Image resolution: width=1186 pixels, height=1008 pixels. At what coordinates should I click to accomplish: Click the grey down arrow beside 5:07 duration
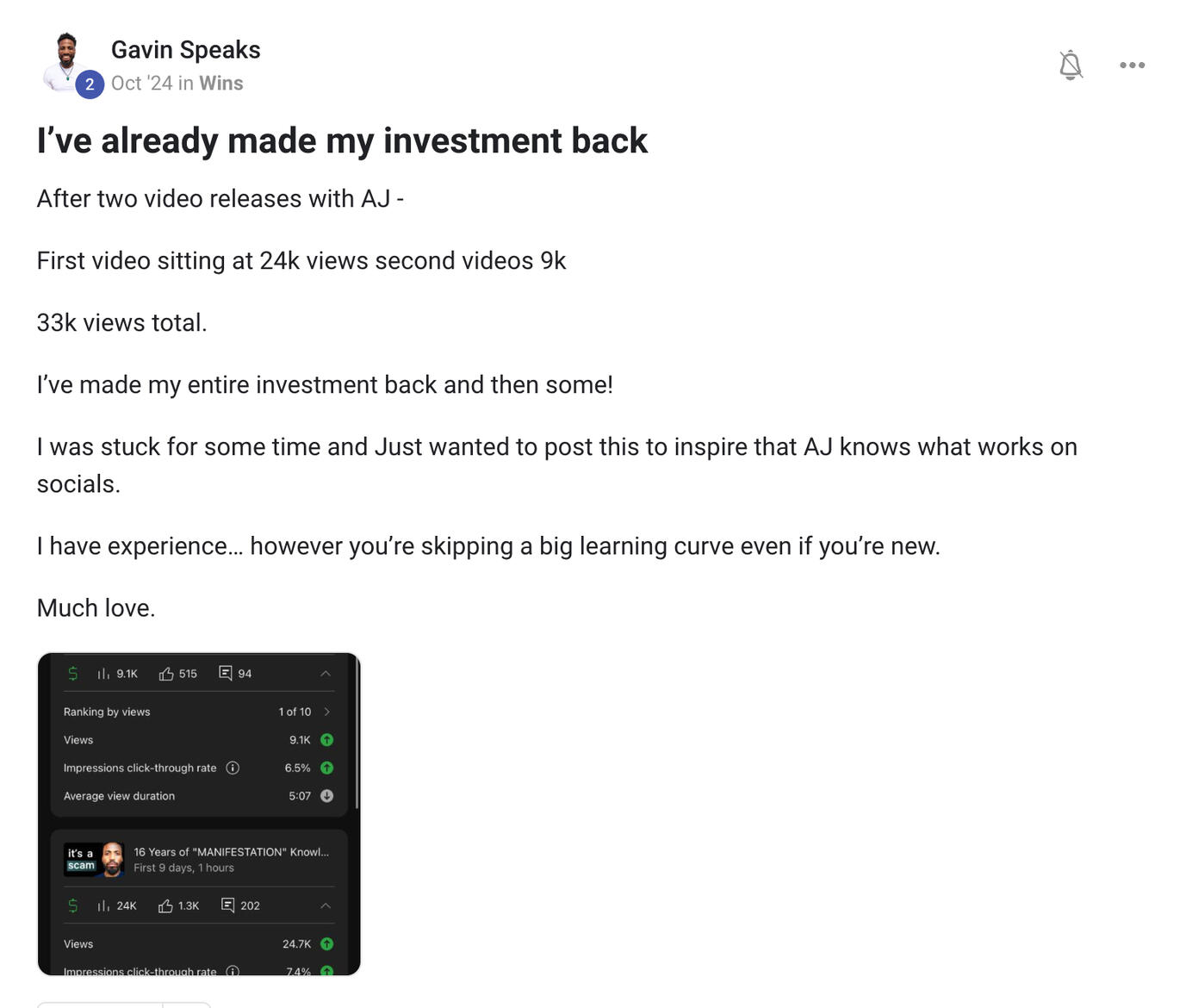point(327,796)
